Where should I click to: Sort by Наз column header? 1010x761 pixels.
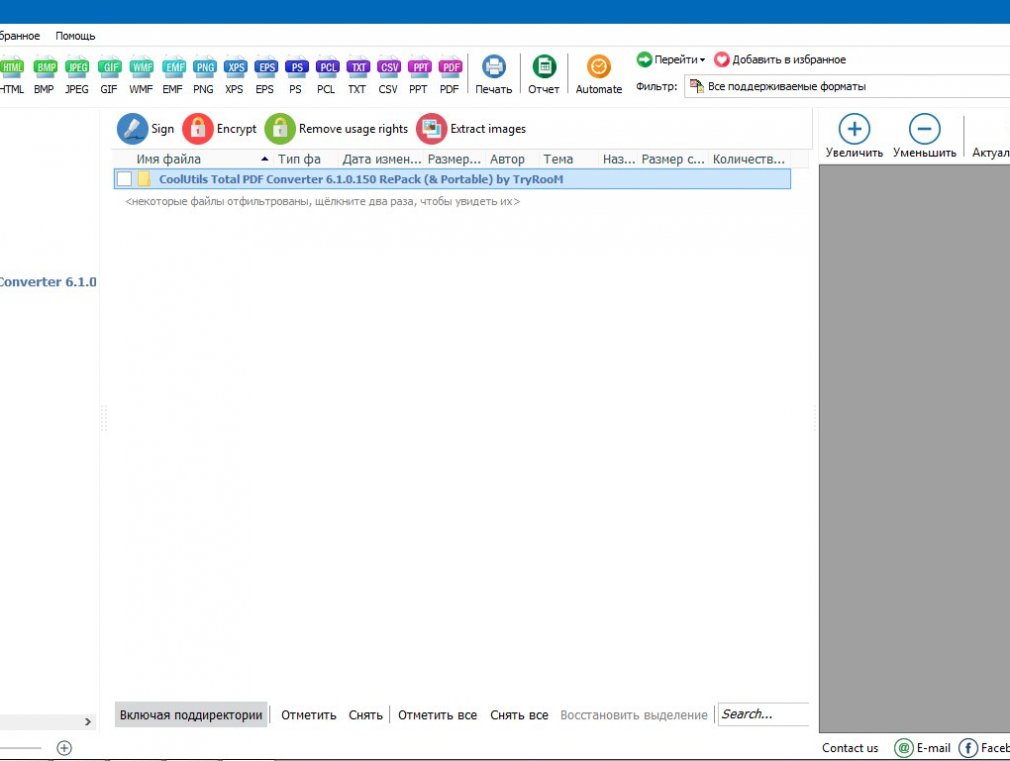(618, 159)
